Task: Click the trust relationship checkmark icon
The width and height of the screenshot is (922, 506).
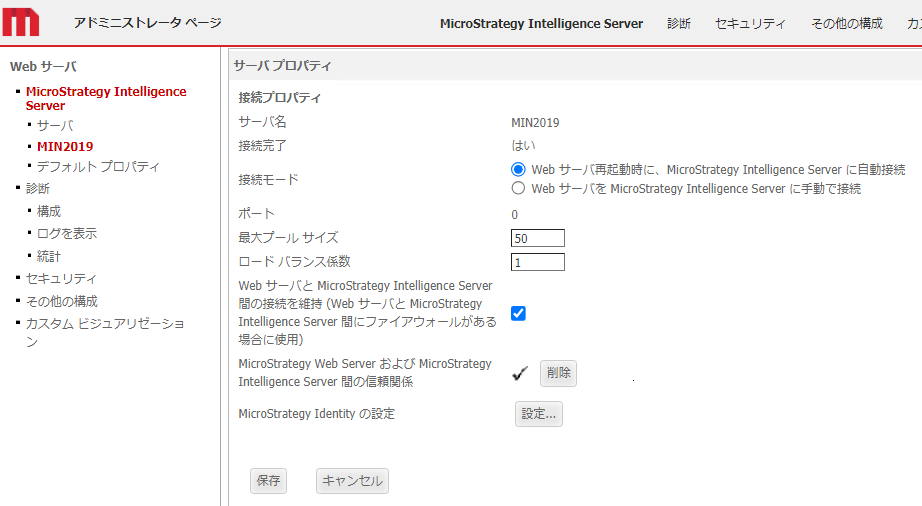Action: coord(520,373)
